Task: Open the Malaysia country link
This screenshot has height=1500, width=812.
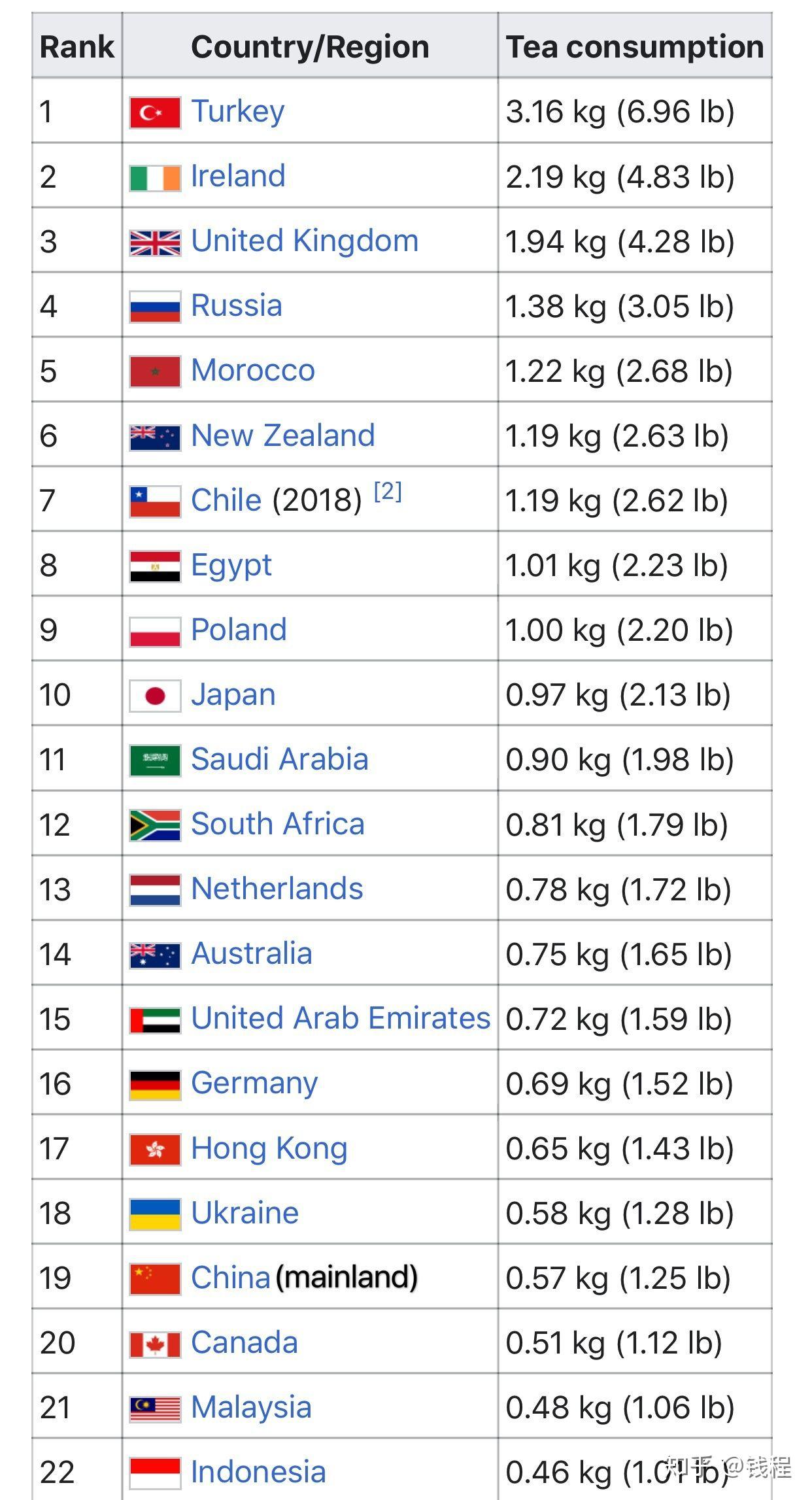Action: (x=251, y=1408)
